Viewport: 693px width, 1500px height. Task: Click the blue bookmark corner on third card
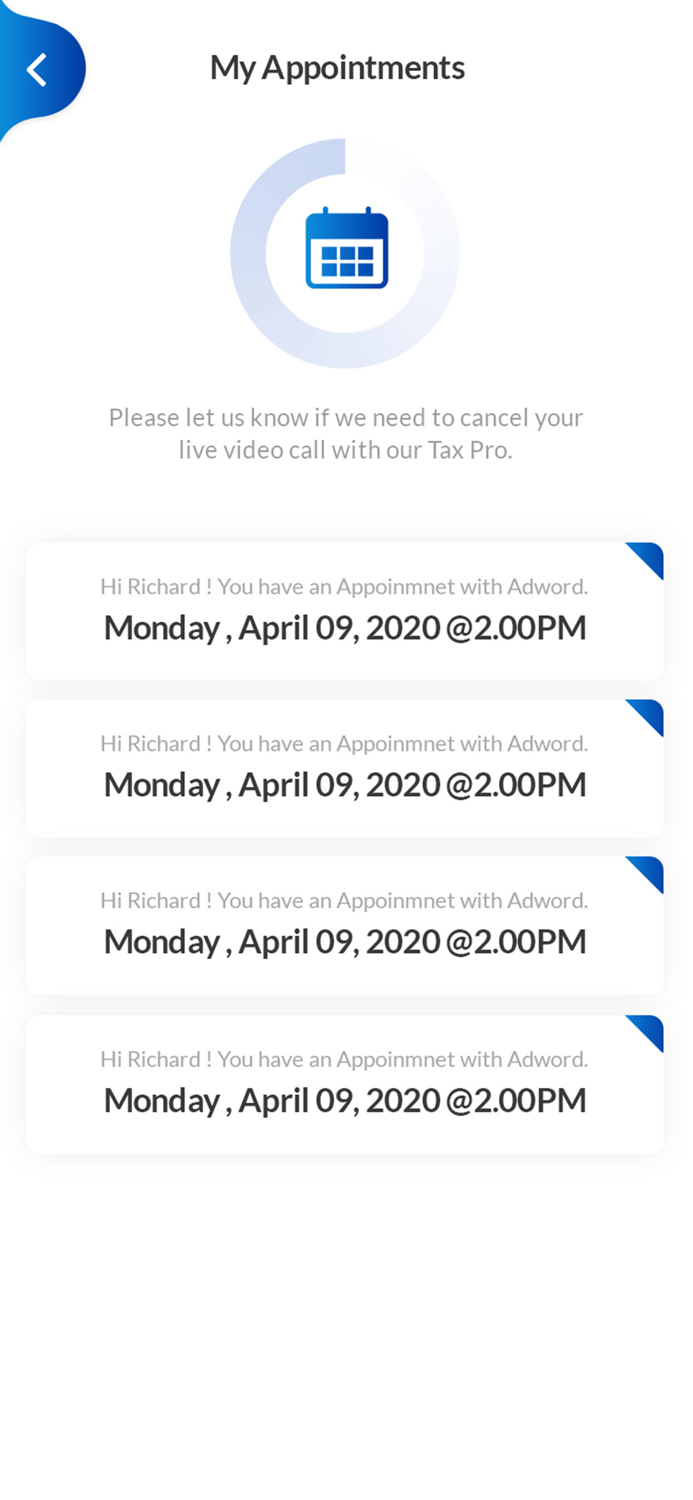(x=646, y=873)
